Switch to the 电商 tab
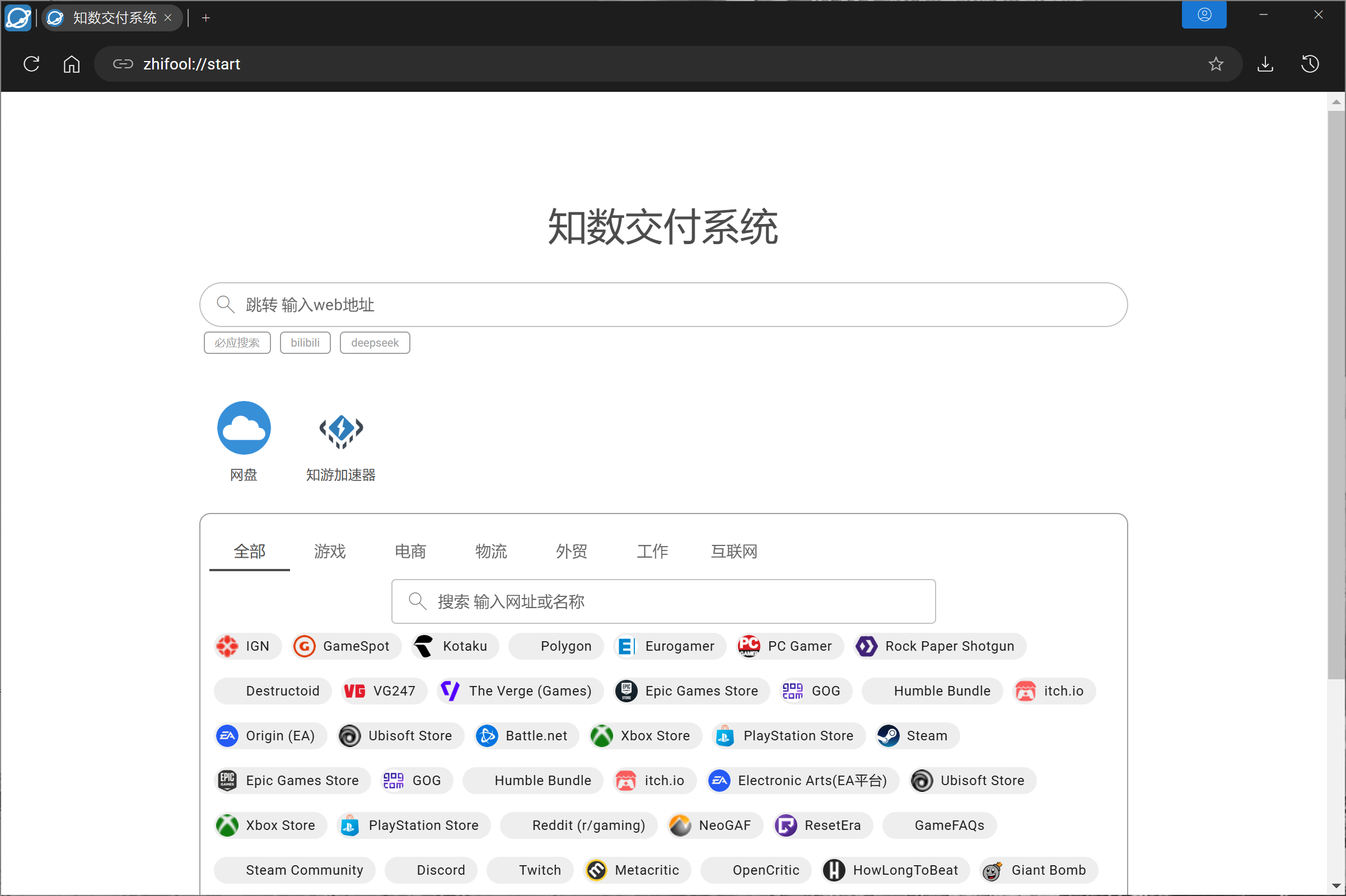This screenshot has width=1346, height=896. pyautogui.click(x=410, y=552)
